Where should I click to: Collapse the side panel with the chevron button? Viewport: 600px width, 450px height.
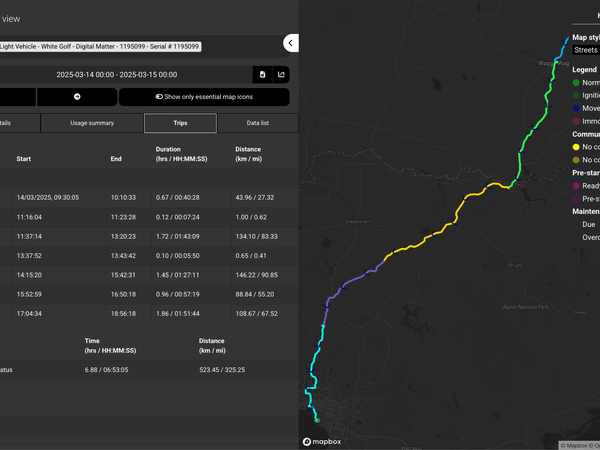point(291,43)
